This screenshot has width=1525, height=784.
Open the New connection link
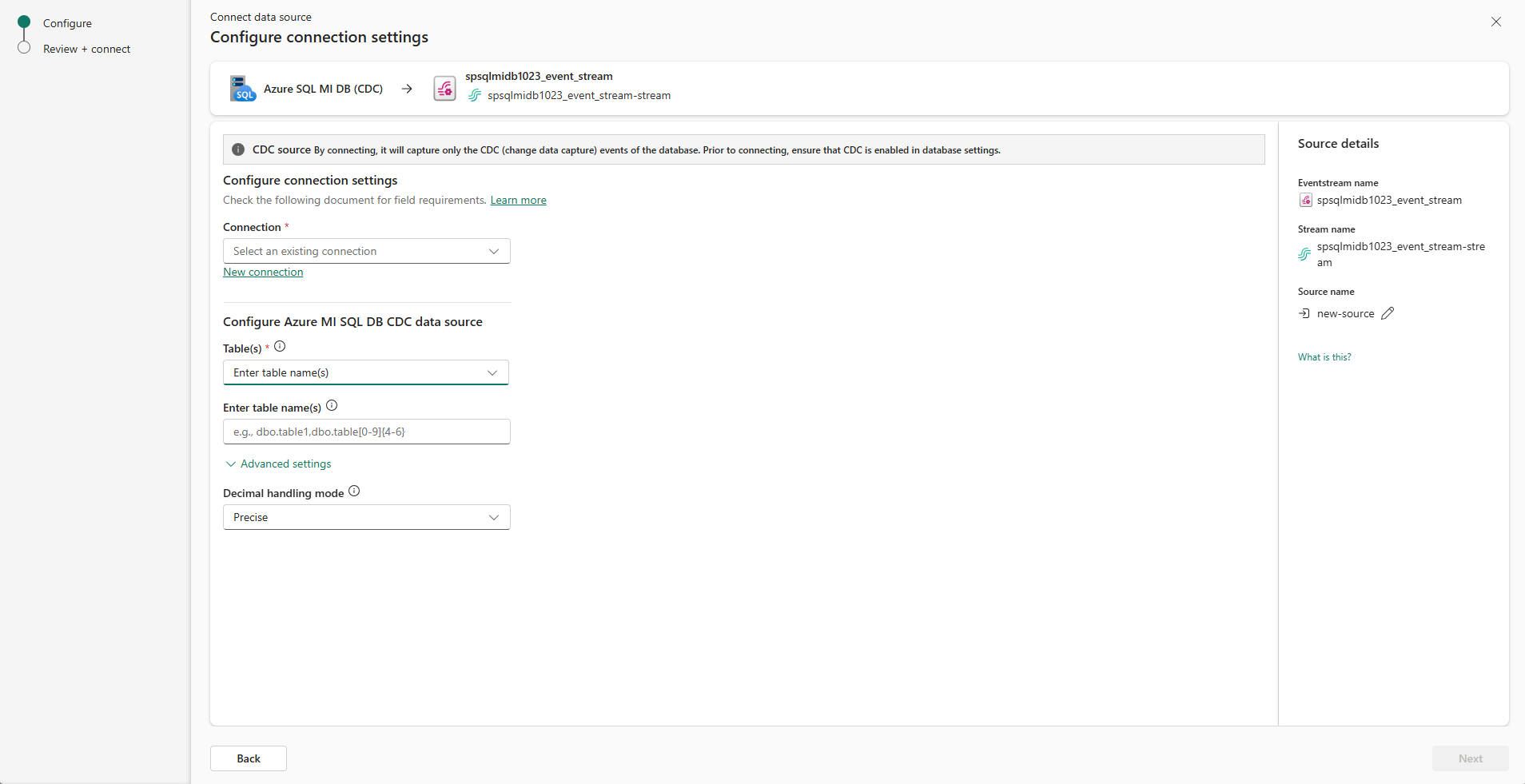click(x=262, y=272)
